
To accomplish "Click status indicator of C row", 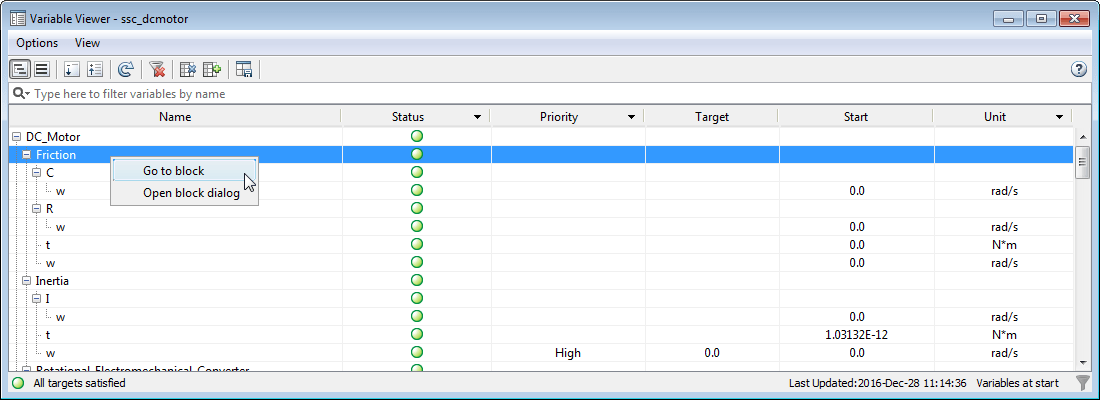I will (417, 172).
